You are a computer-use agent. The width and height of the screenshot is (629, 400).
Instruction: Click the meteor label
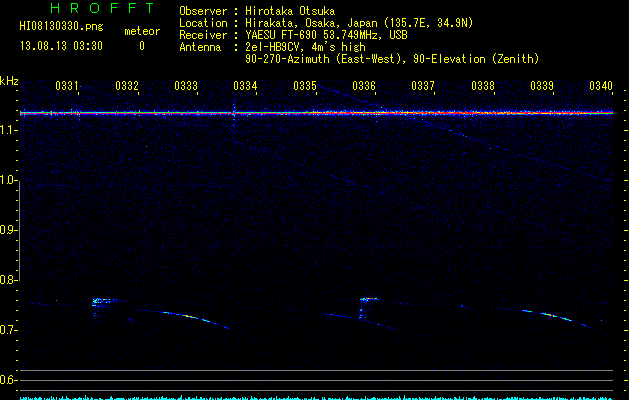[x=142, y=31]
